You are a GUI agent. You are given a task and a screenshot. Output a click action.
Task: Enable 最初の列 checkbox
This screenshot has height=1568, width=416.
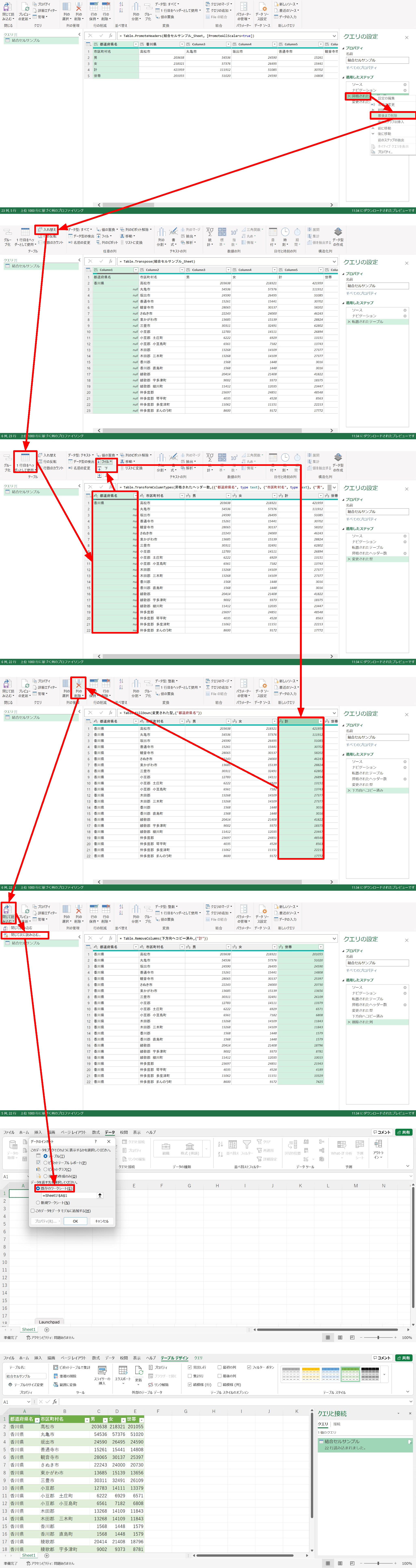220,1367
